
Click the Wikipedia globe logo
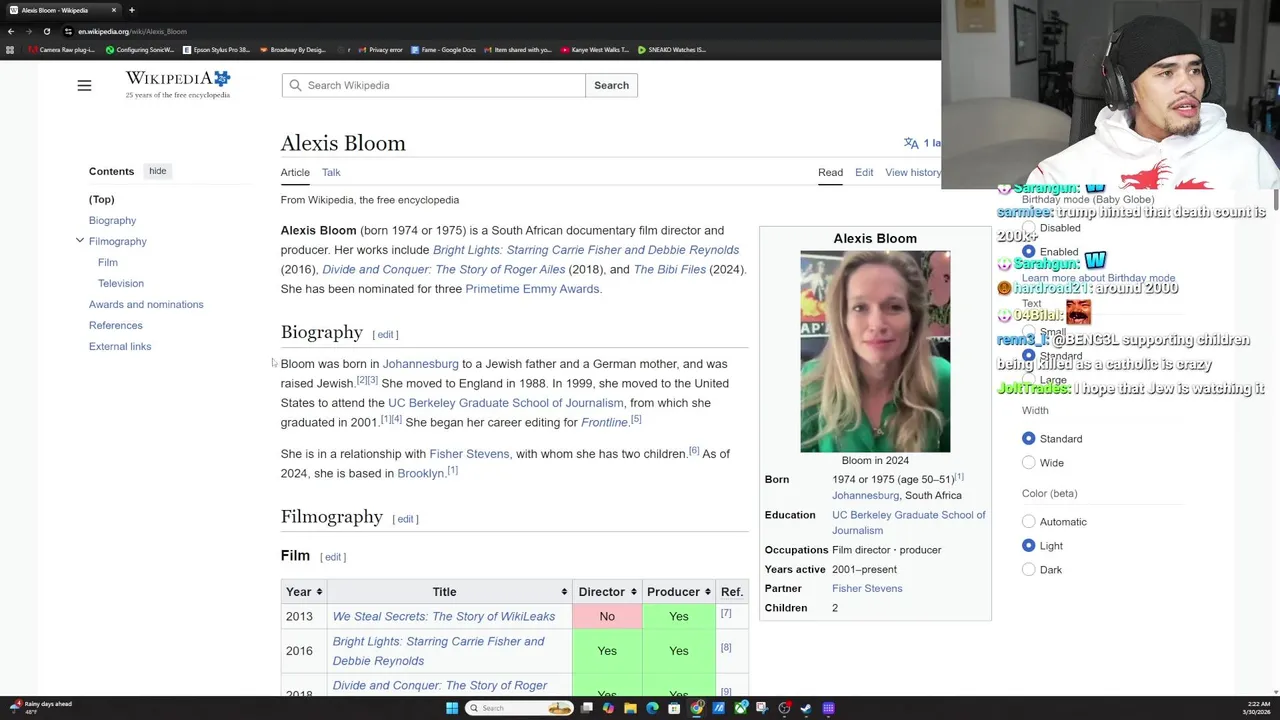click(x=177, y=85)
